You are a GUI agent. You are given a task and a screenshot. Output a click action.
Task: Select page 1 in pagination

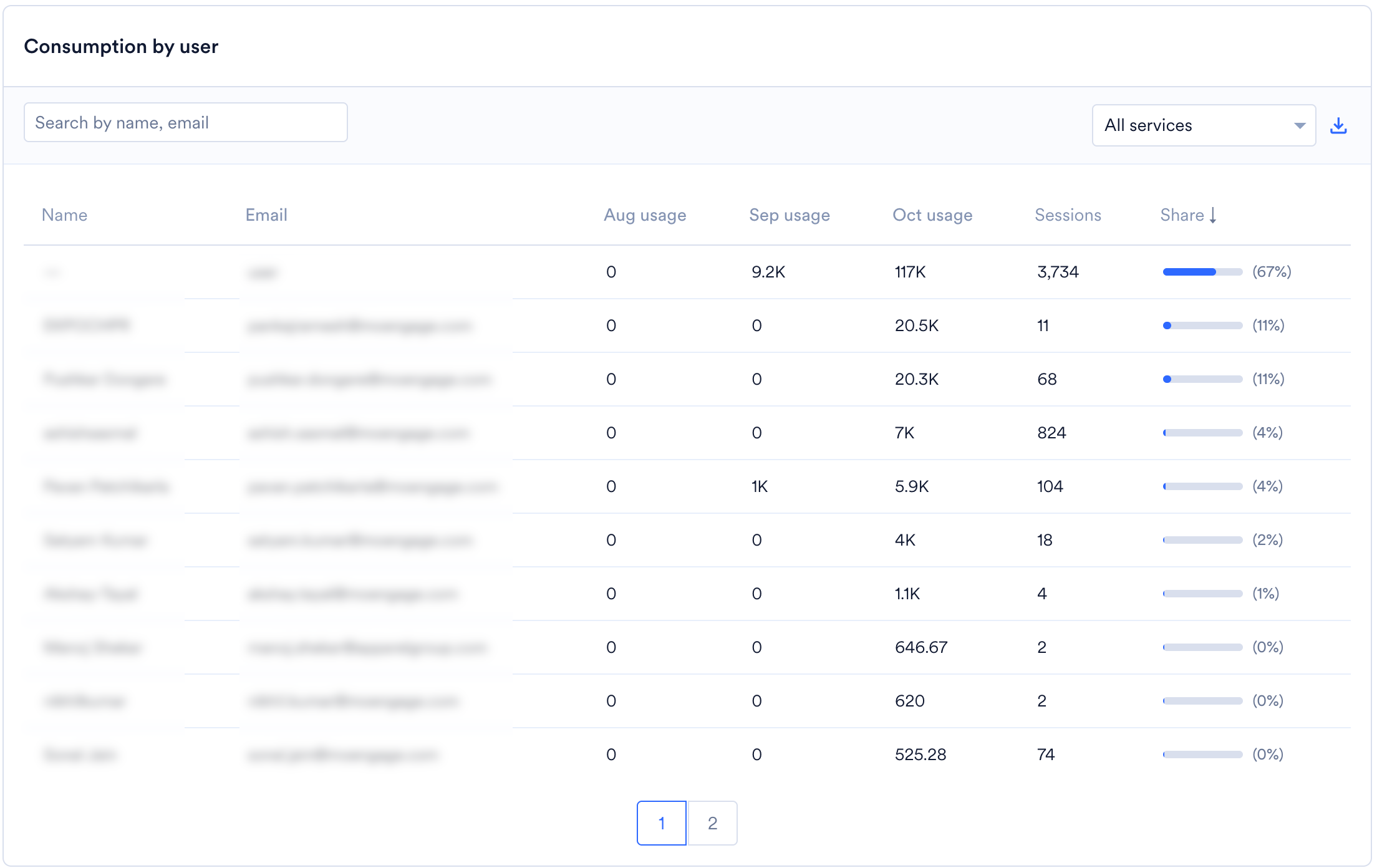click(x=662, y=823)
